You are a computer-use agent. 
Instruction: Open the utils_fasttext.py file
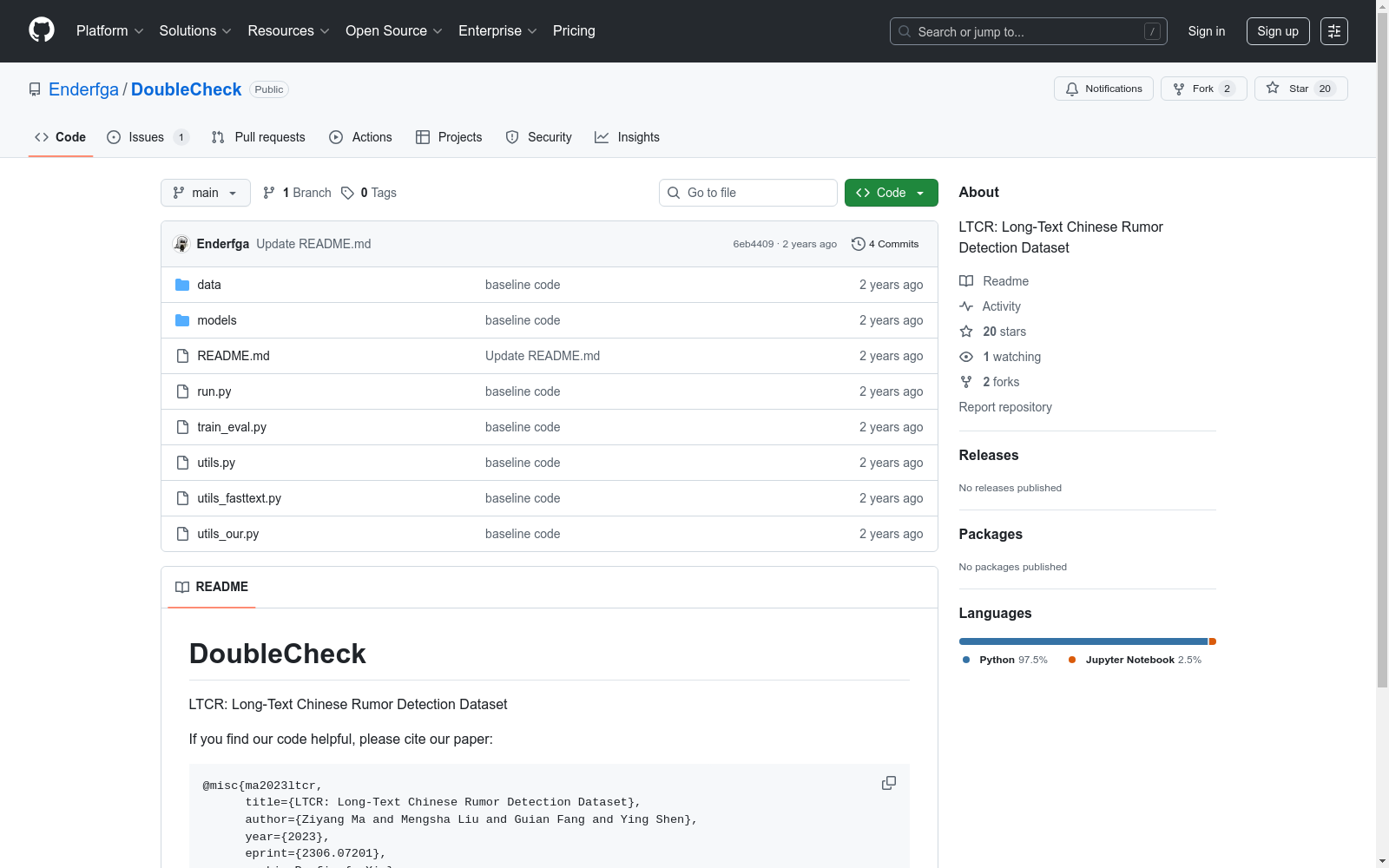click(239, 498)
